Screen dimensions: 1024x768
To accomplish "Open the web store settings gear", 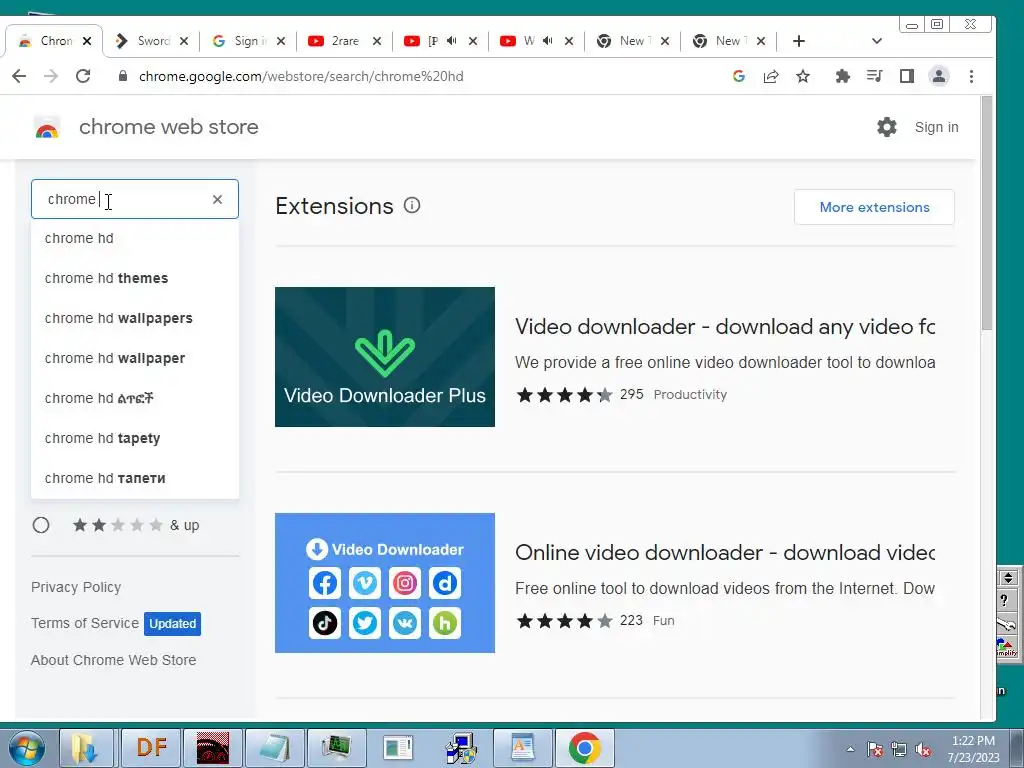I will 886,127.
